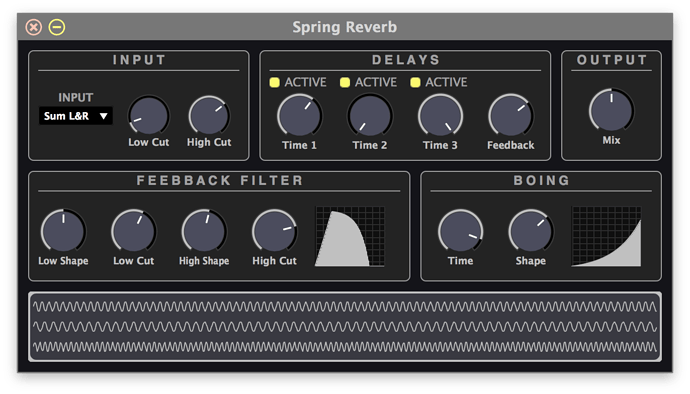The image size is (690, 394).
Task: Click the feedback filter response graph
Action: coord(350,236)
